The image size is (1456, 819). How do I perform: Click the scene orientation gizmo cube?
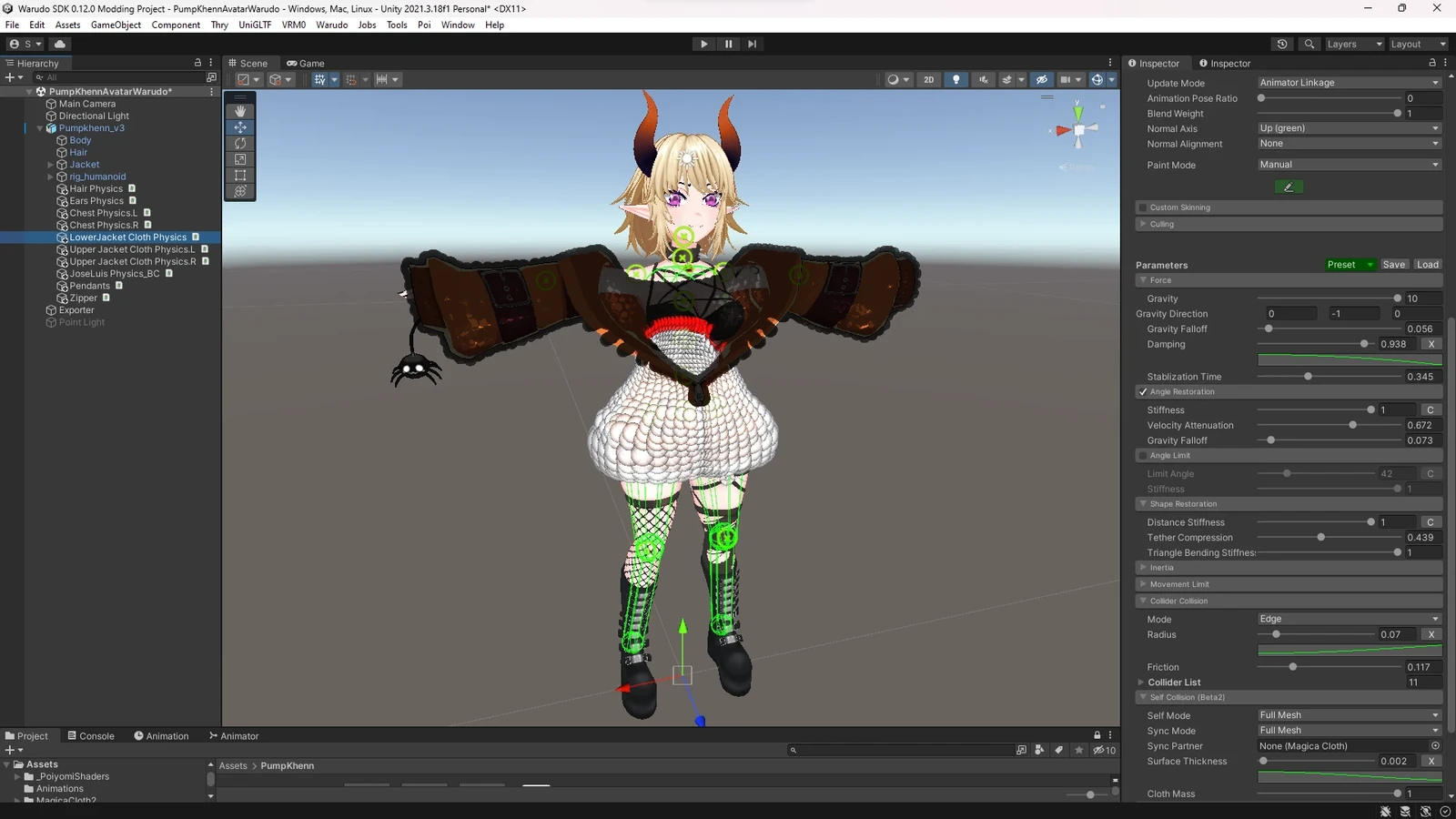click(x=1079, y=130)
